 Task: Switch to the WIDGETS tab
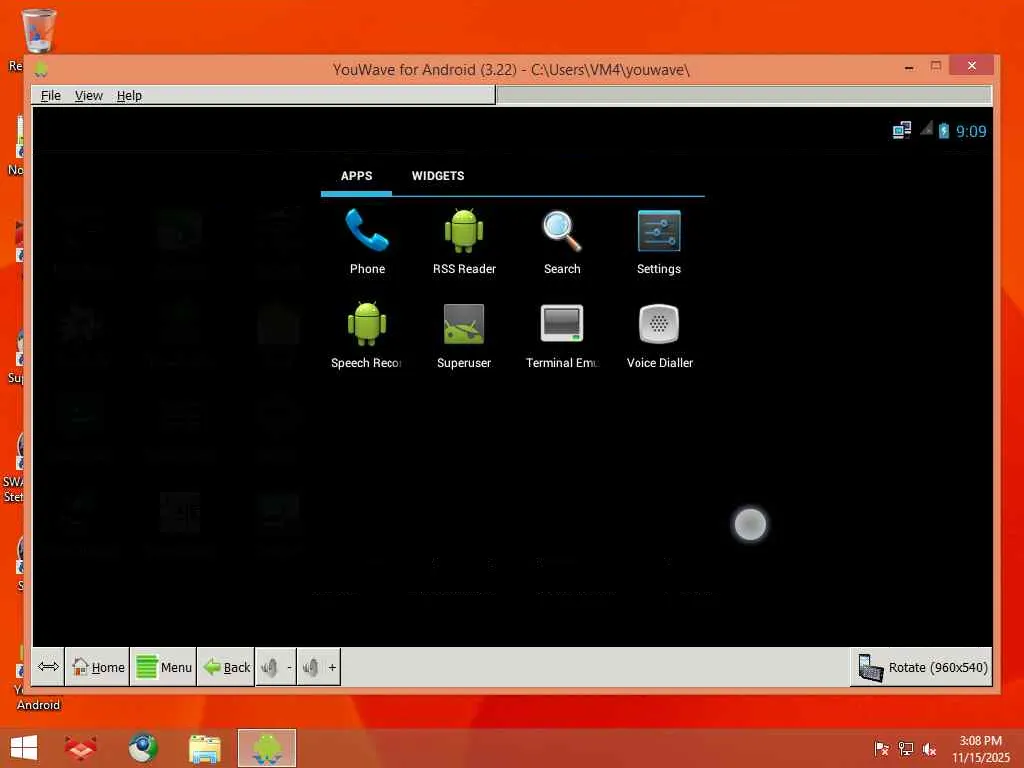(438, 176)
